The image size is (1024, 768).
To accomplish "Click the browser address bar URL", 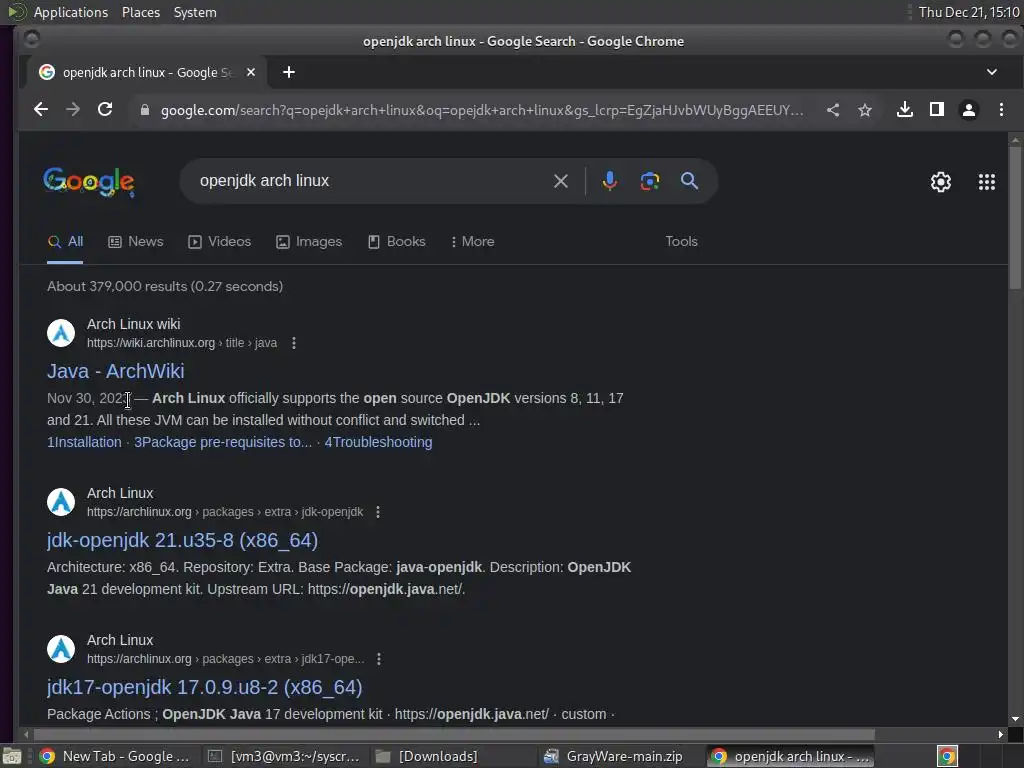I will [x=482, y=110].
